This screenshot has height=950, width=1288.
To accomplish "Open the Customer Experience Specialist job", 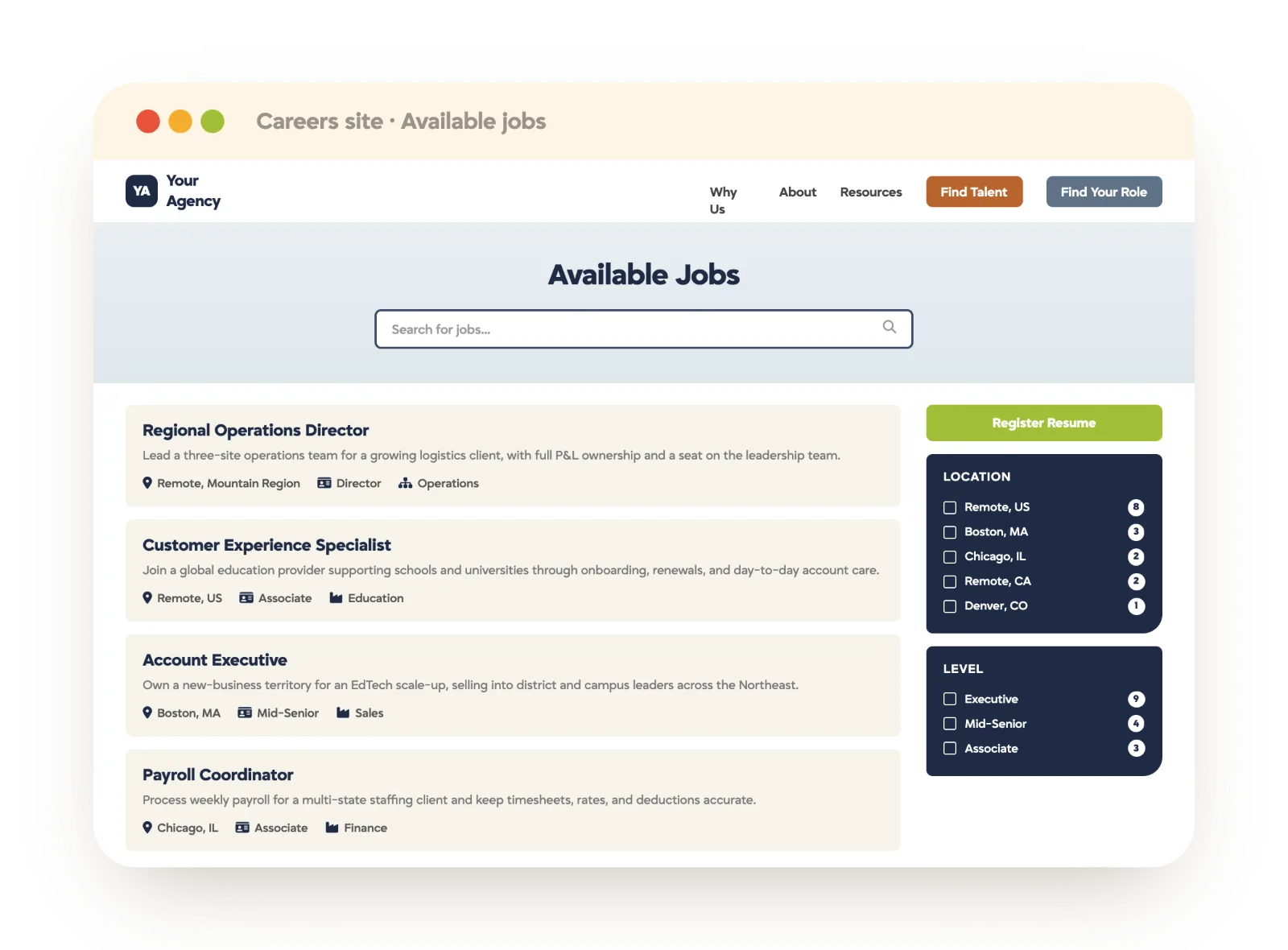I will [x=266, y=545].
